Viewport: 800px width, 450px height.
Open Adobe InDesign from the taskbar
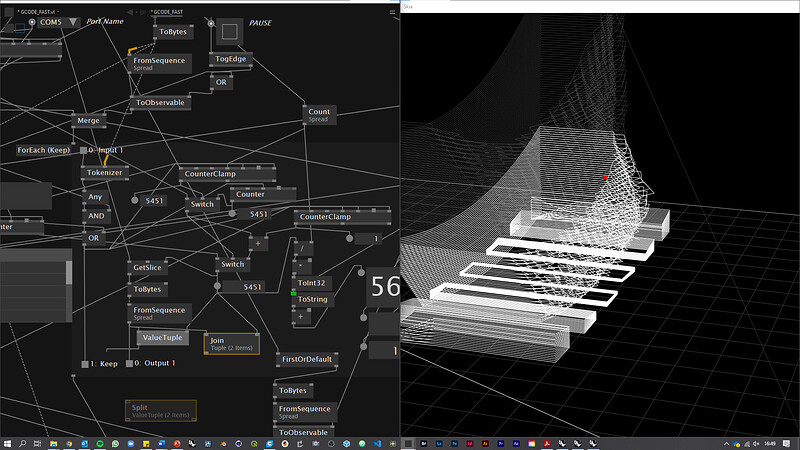[x=470, y=444]
